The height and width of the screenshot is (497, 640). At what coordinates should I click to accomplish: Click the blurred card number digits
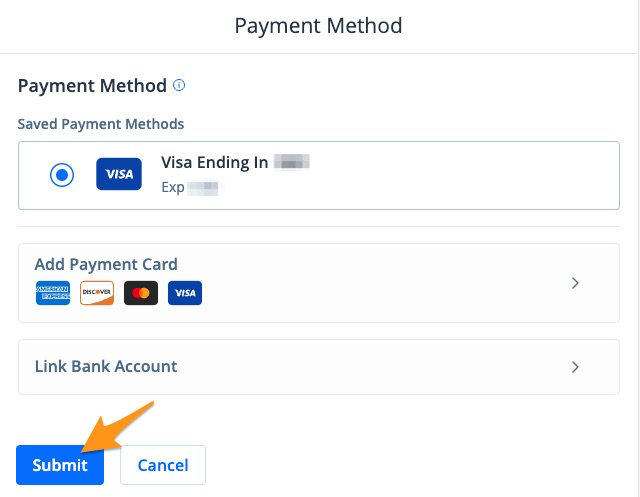pos(292,162)
